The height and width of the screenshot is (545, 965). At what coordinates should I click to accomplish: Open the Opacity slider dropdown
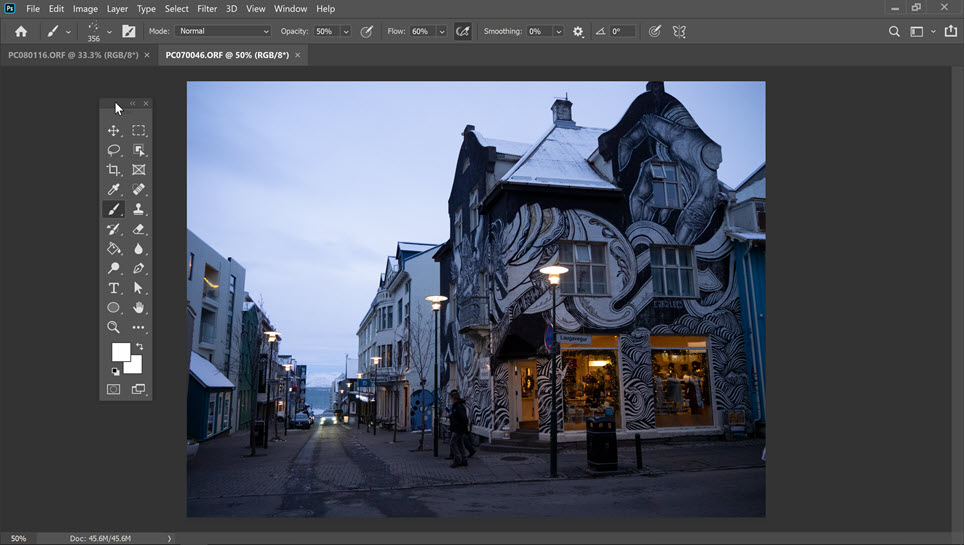click(346, 31)
